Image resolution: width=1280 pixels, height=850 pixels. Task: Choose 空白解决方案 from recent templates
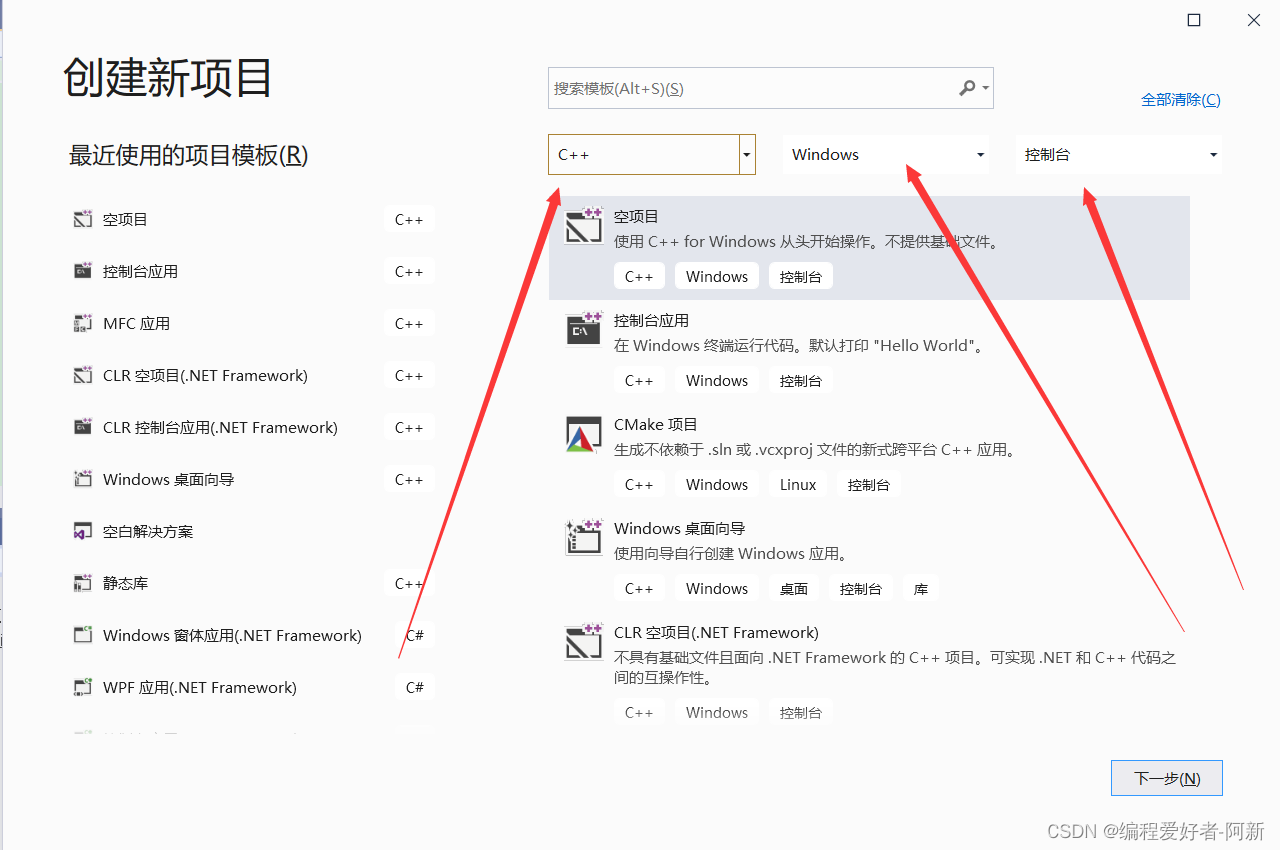pyautogui.click(x=254, y=531)
